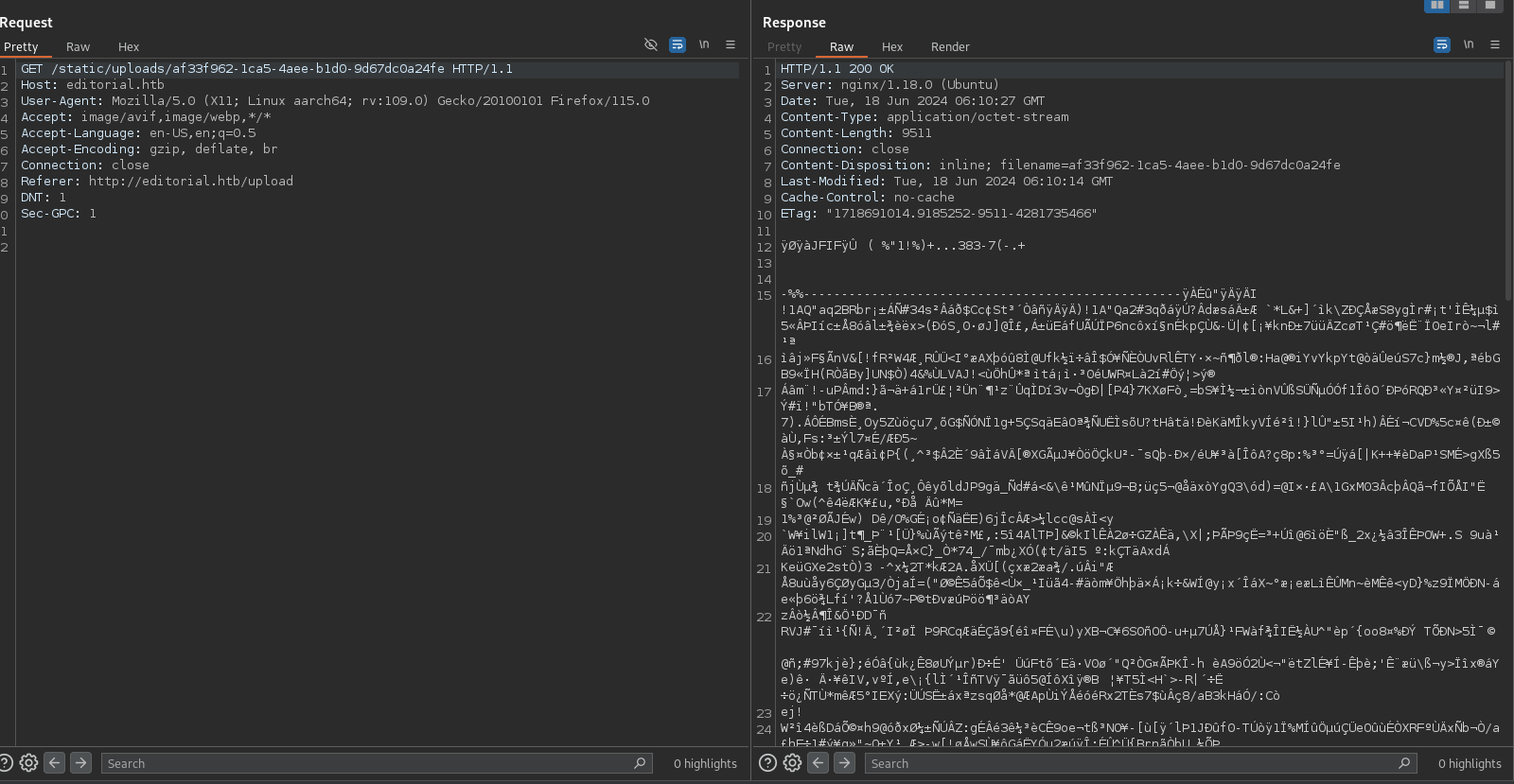This screenshot has width=1514, height=784.
Task: Select side-by-side layout view icon
Action: pyautogui.click(x=1437, y=6)
